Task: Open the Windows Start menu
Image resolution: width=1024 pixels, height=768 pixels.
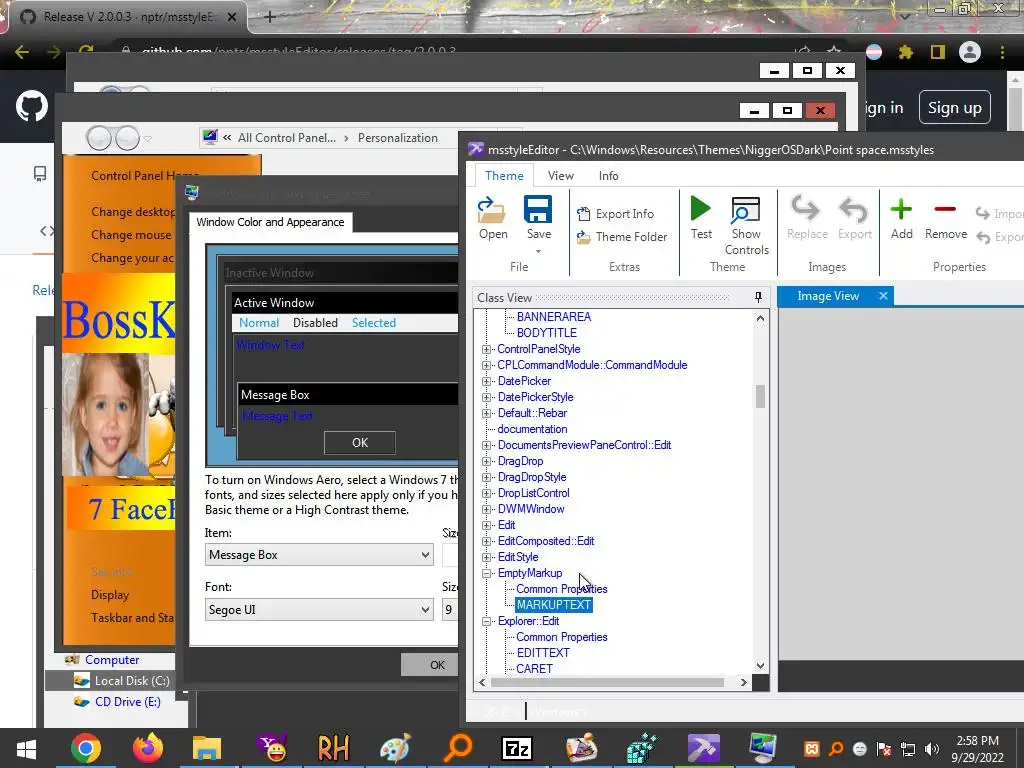Action: click(26, 748)
